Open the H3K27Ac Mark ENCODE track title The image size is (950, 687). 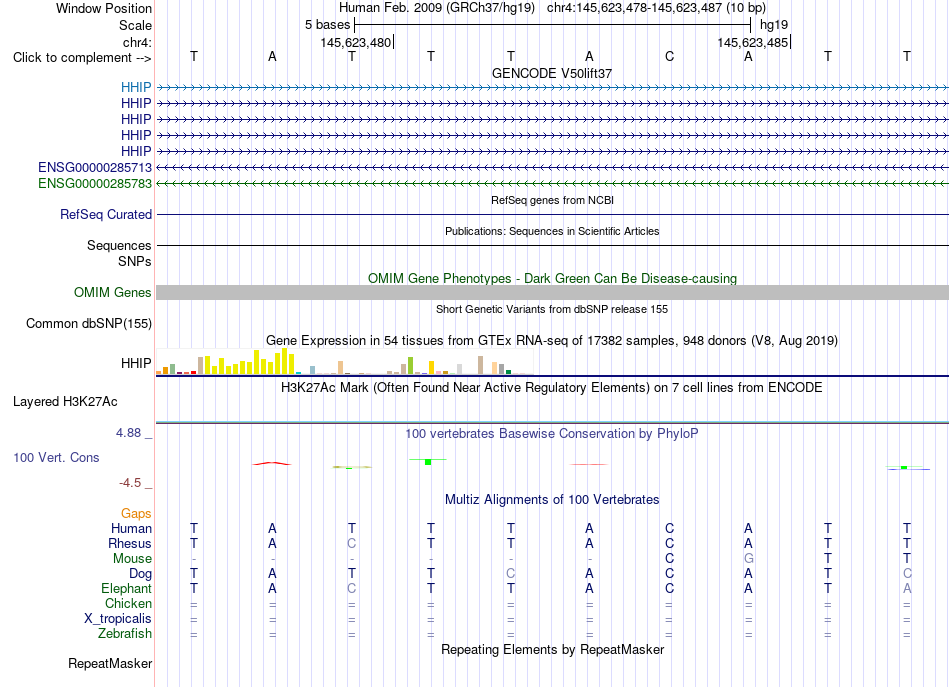(x=552, y=388)
